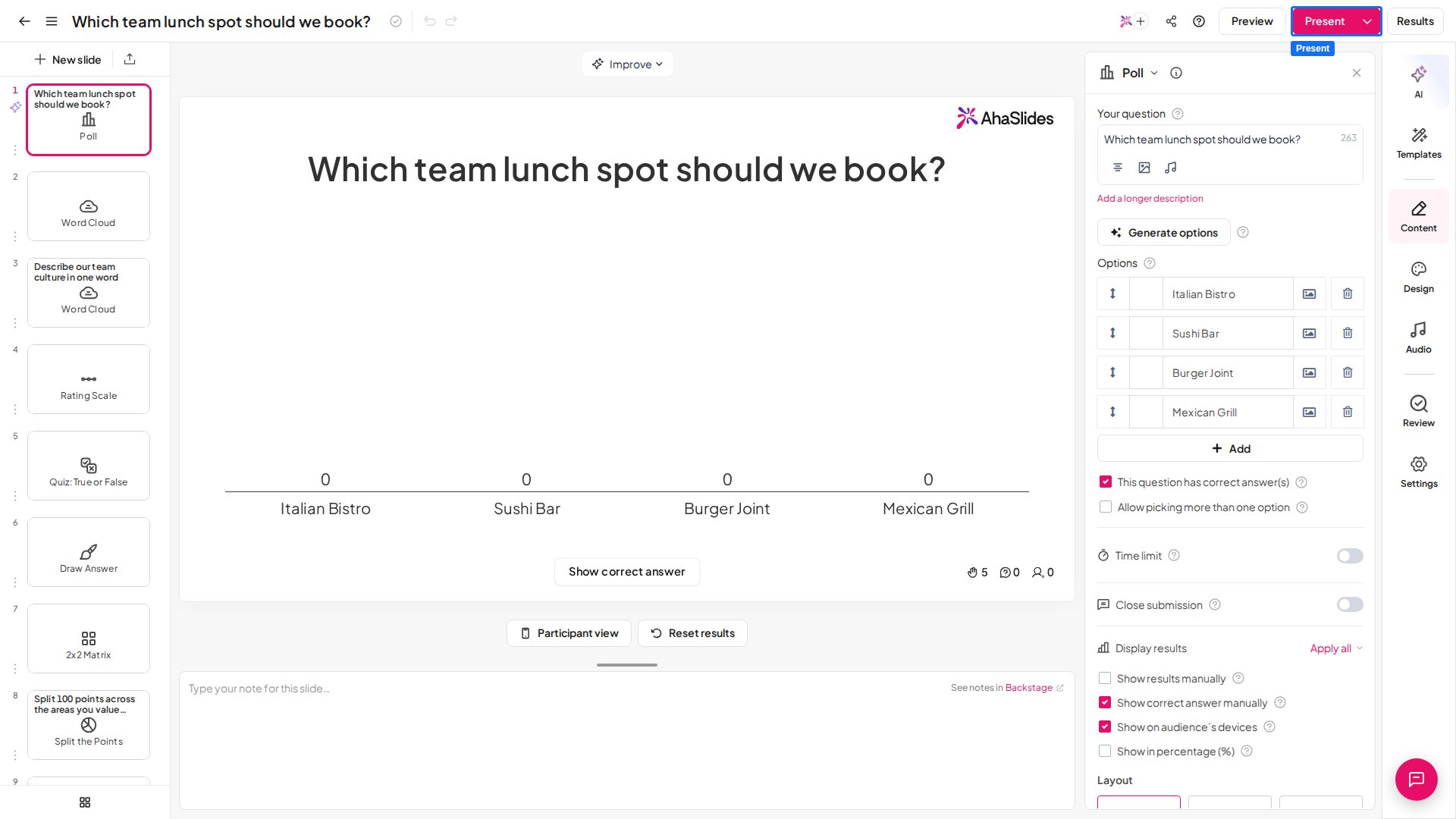The image size is (1456, 819).
Task: Check Show in percentage (%)
Action: (x=1105, y=751)
